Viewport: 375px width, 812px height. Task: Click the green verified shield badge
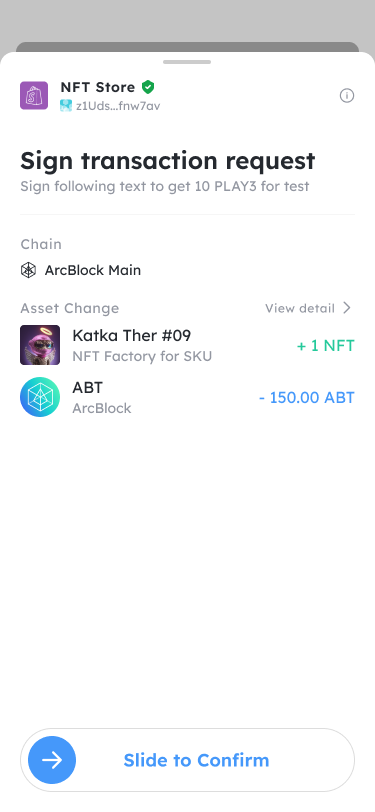point(148,87)
